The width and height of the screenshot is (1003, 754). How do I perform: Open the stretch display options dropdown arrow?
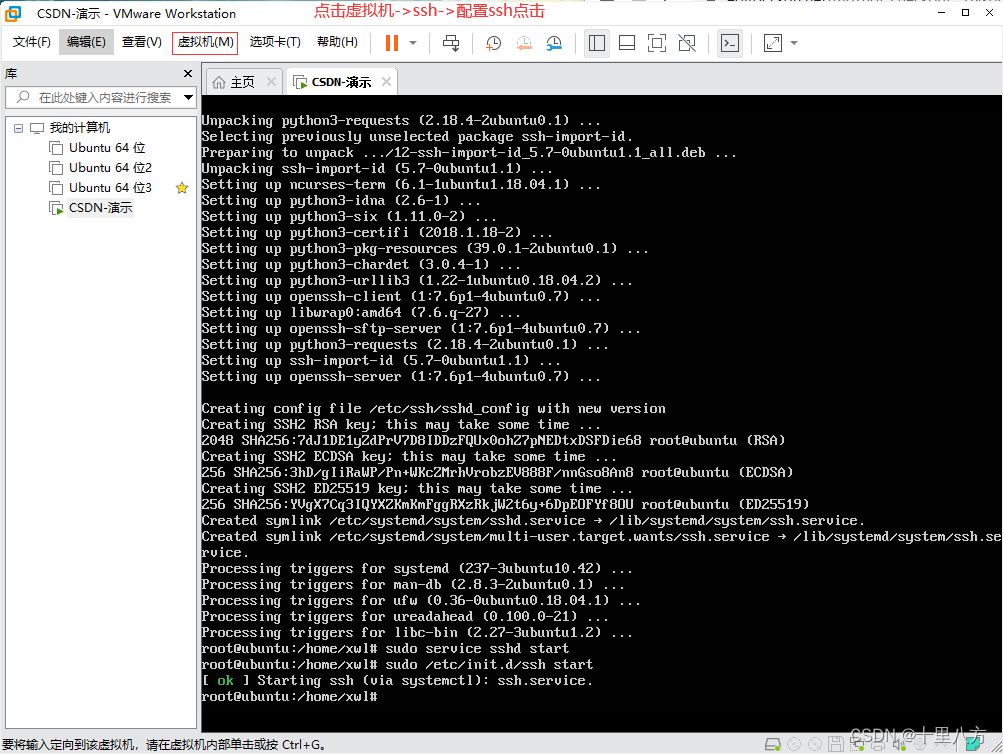point(794,43)
